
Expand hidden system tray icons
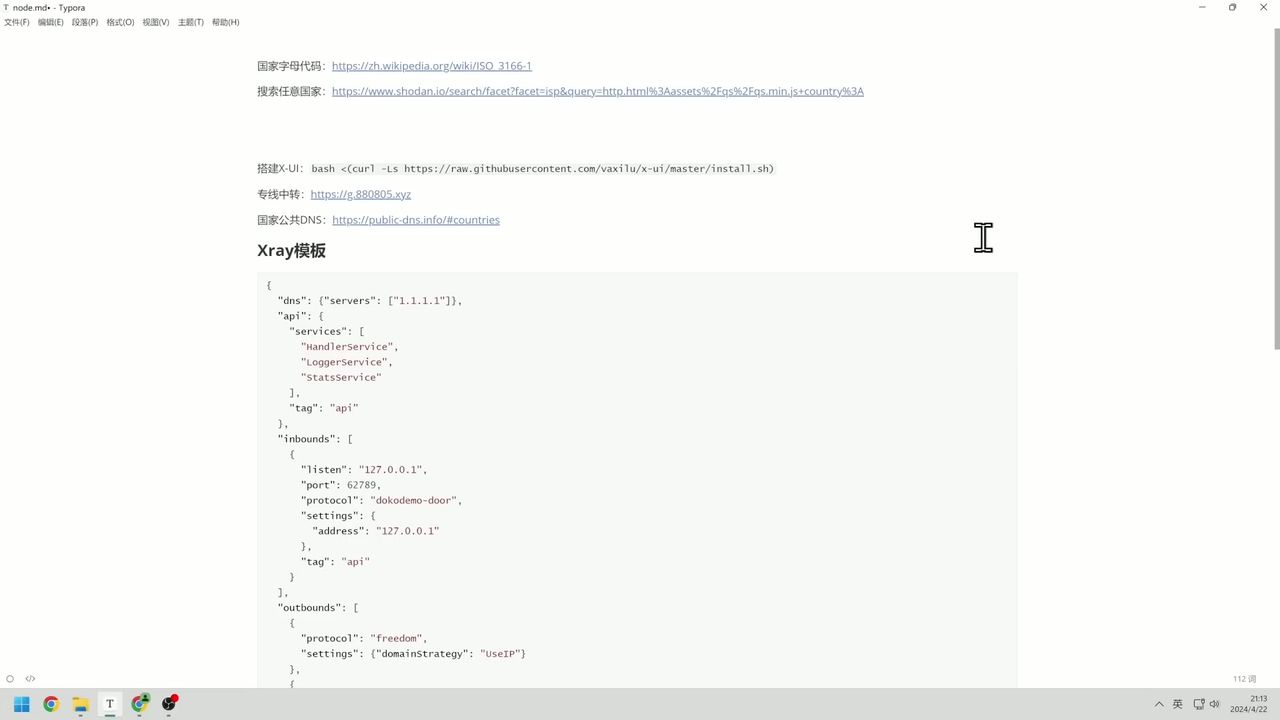[x=1159, y=704]
